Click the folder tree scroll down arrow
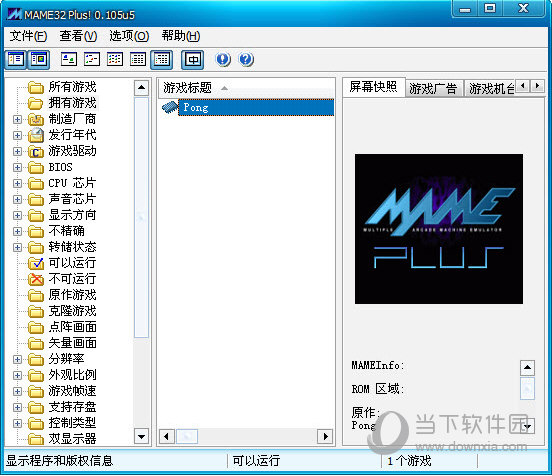 (142, 437)
